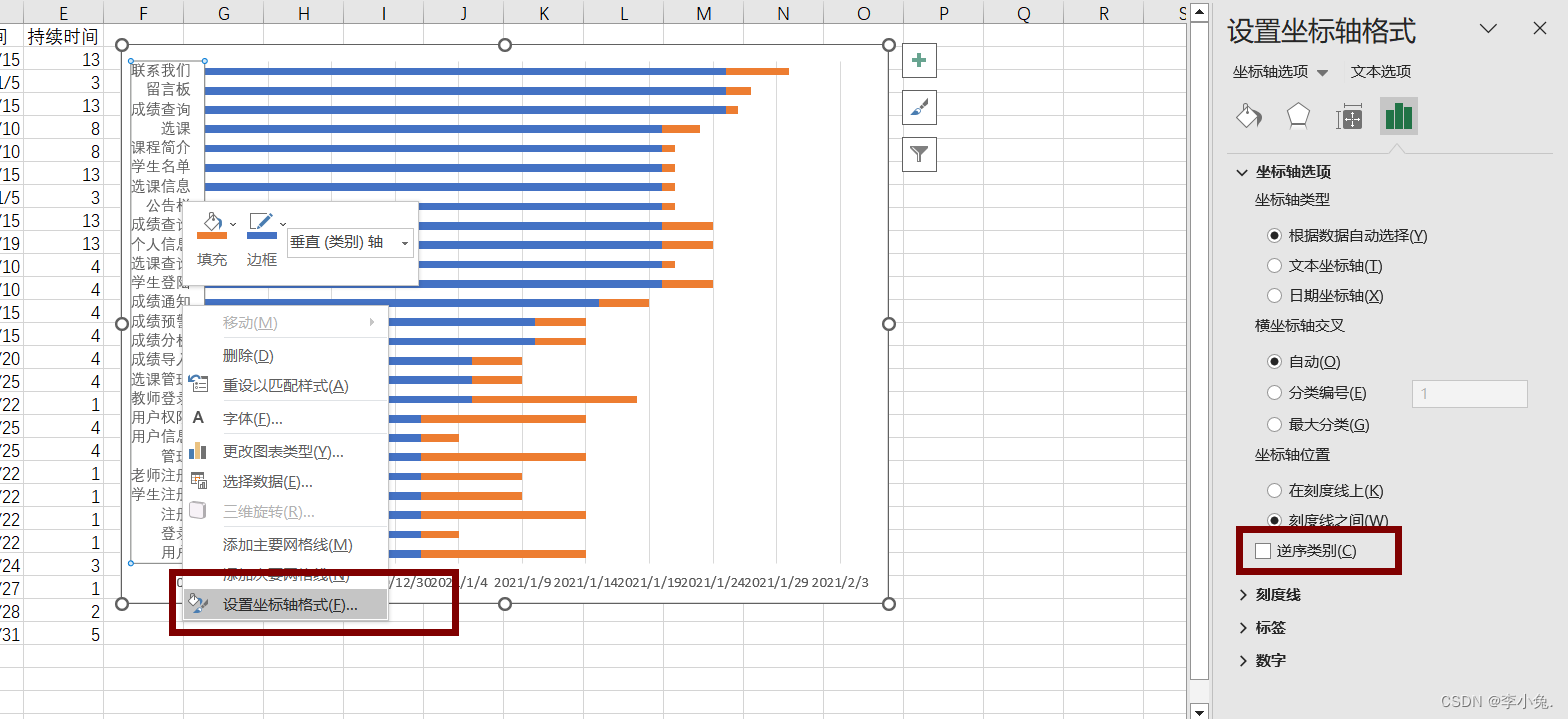Select 文本坐标轴 radio button

point(1274,266)
